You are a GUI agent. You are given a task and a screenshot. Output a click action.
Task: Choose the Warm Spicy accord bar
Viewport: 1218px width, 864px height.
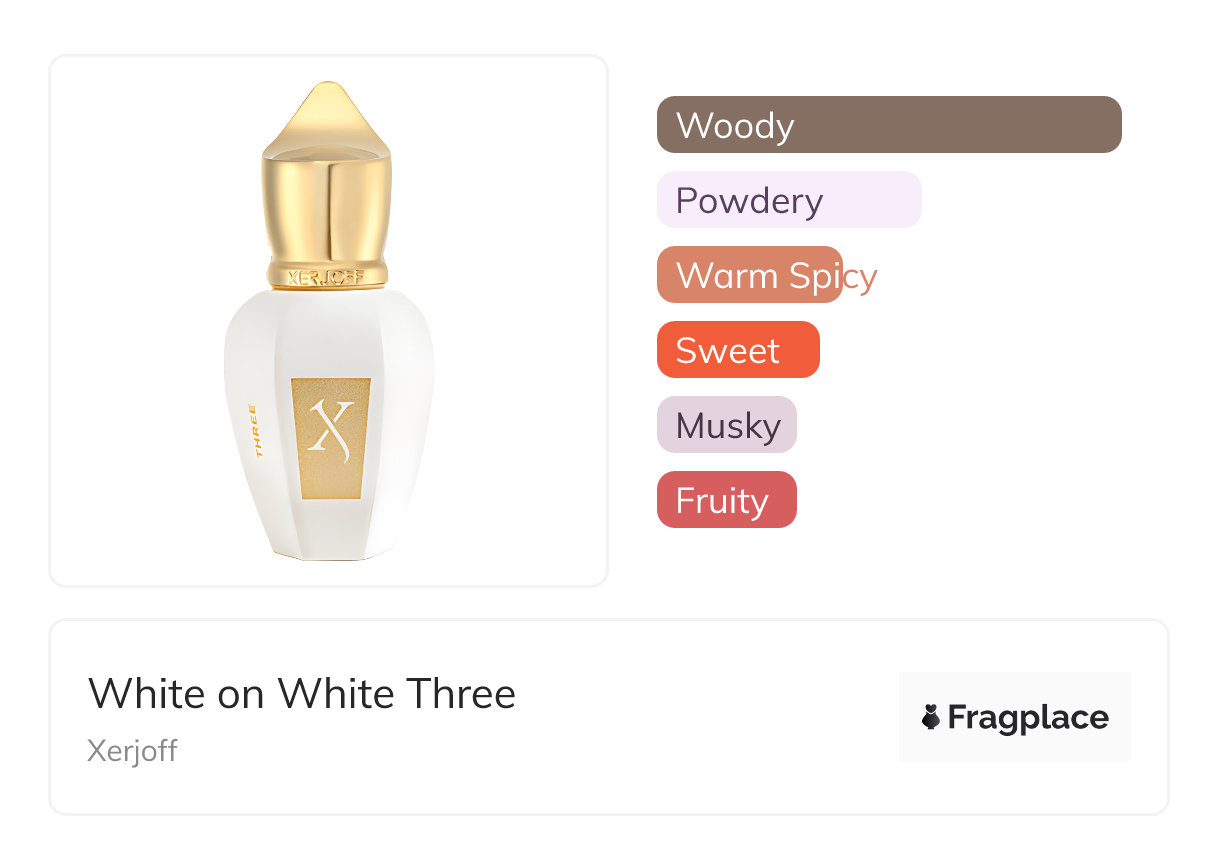click(750, 275)
